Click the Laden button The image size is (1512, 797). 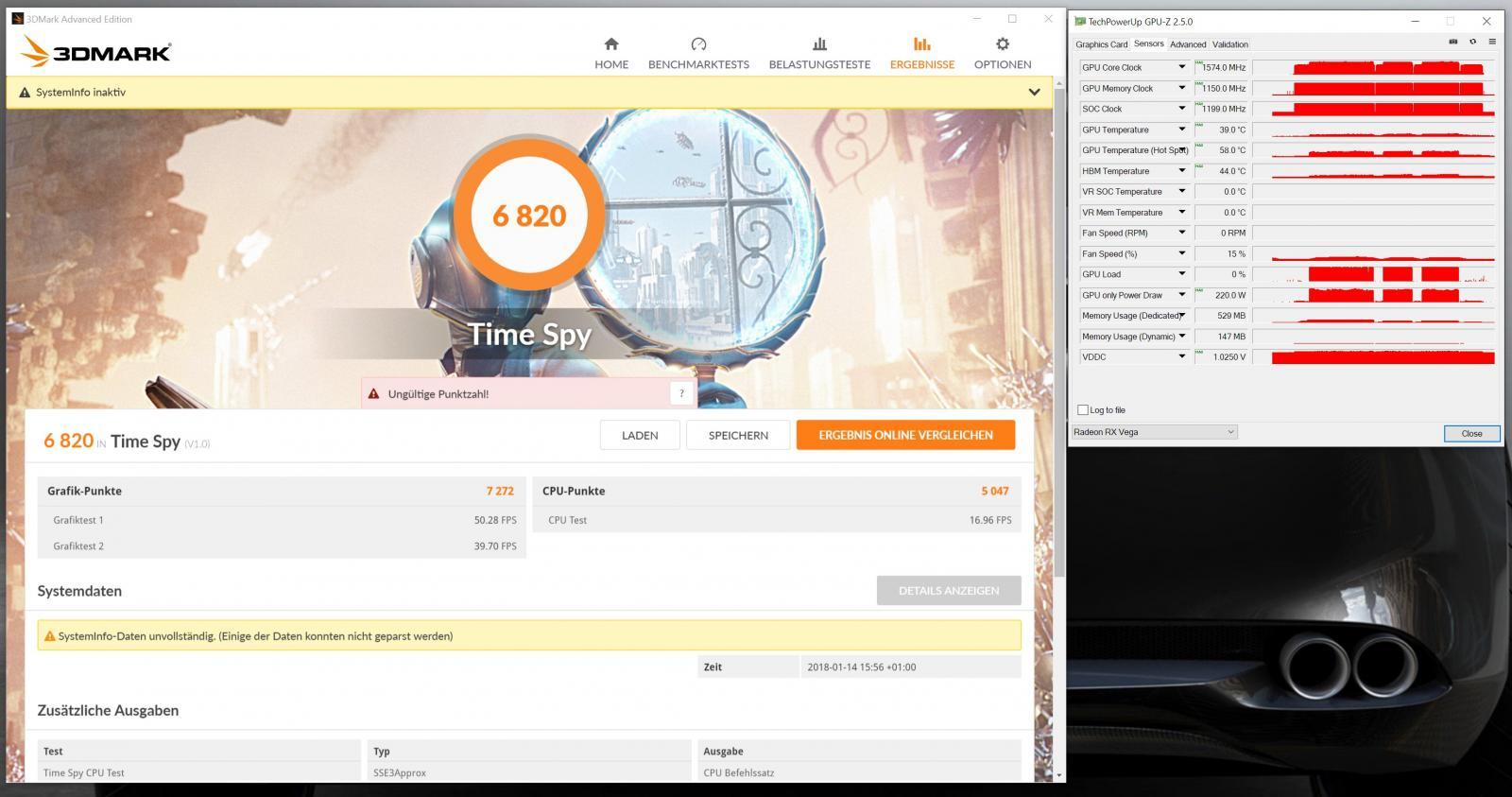640,435
